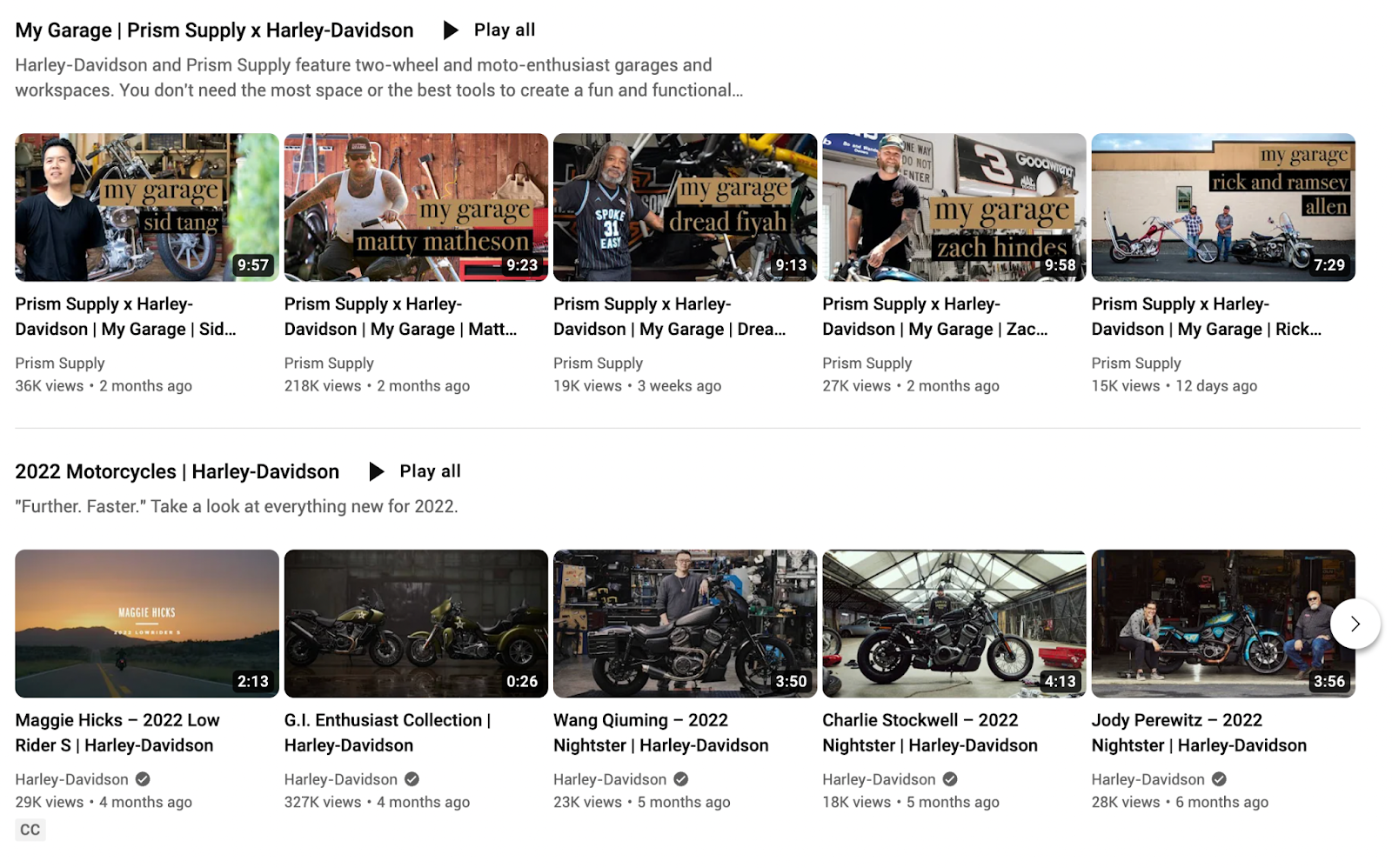Open the Sid Tang my garage thumbnail
This screenshot has width=1392, height=868.
(147, 207)
